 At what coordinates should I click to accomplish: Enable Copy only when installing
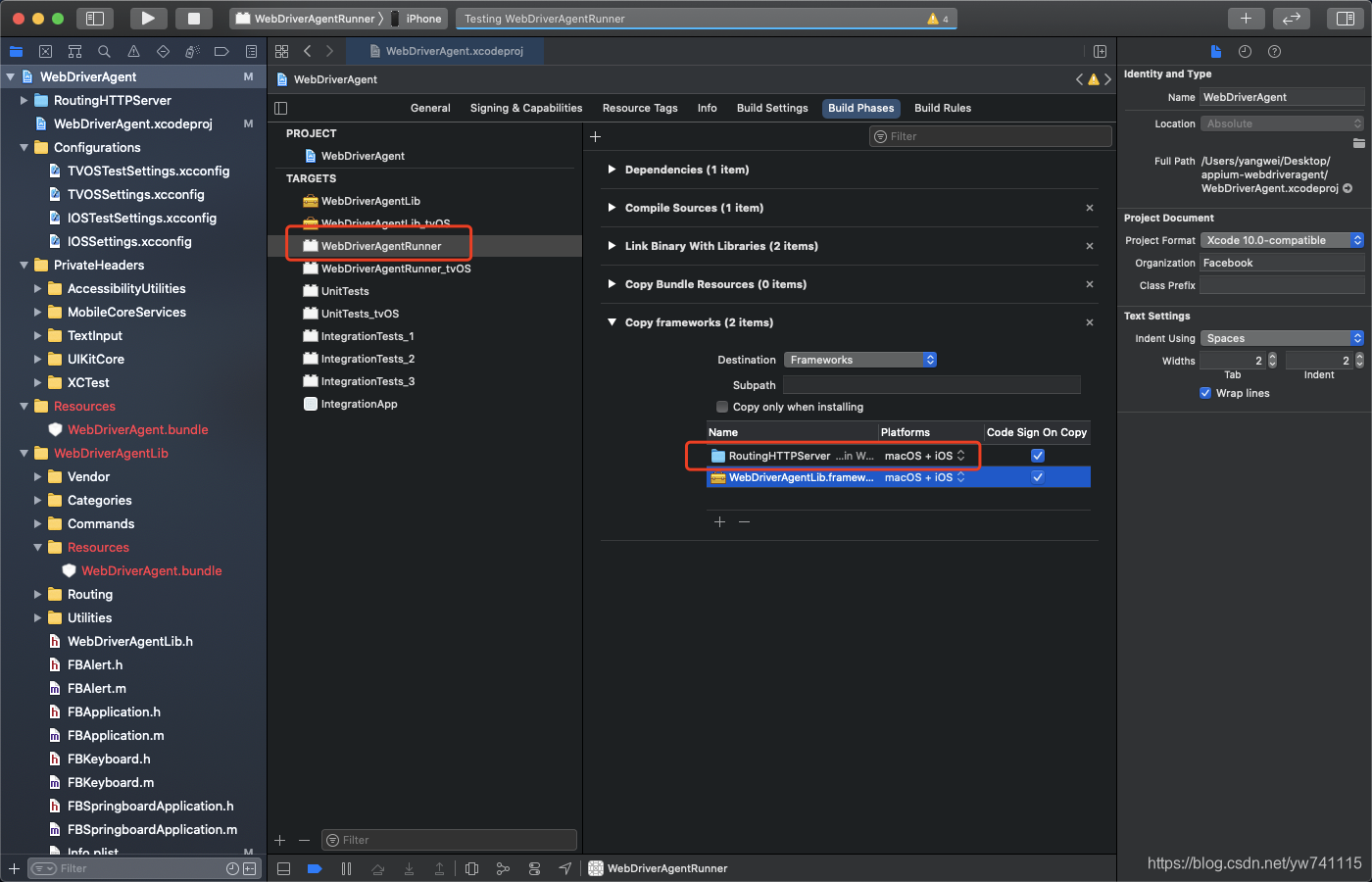pos(722,407)
